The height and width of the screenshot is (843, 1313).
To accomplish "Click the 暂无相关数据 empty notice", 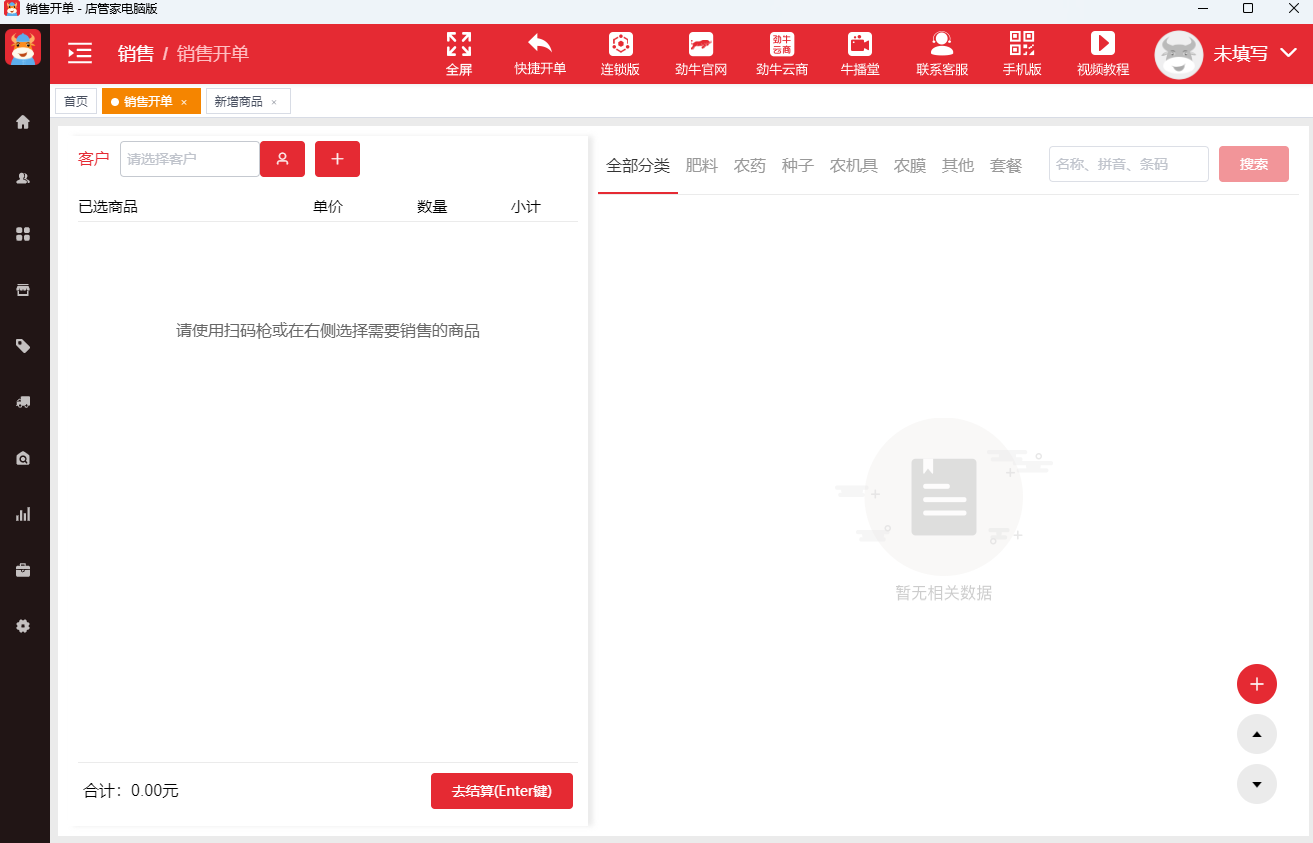I will point(944,593).
